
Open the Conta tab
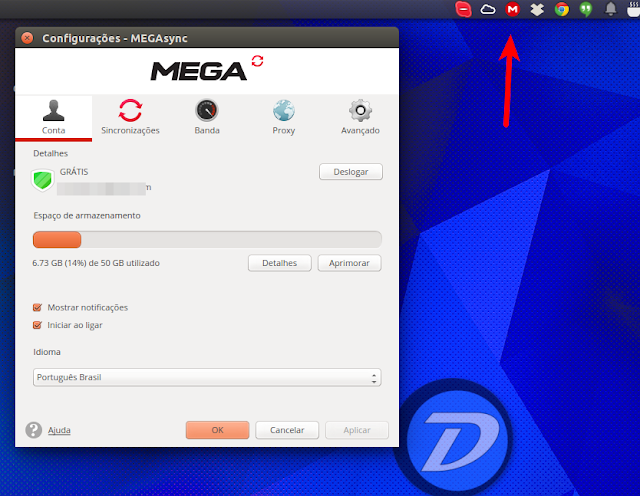tap(53, 118)
